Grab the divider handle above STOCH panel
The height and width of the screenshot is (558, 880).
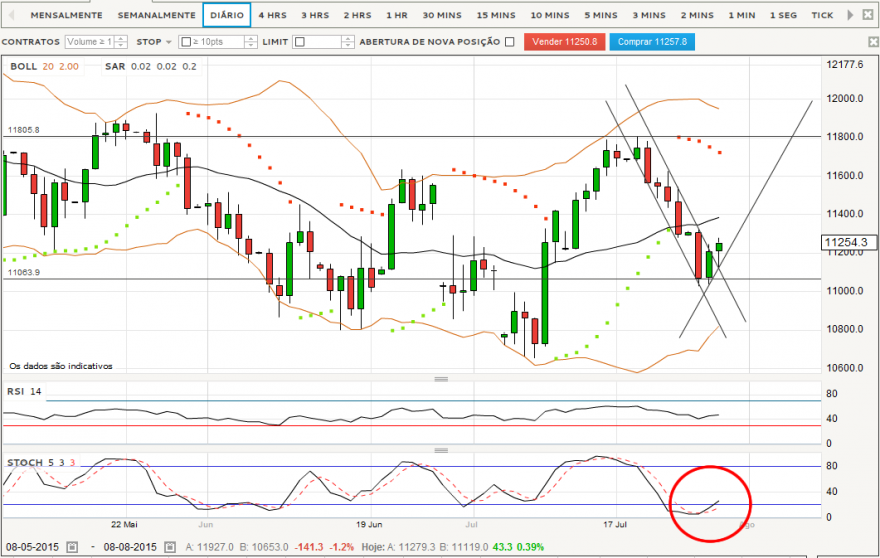coord(441,450)
